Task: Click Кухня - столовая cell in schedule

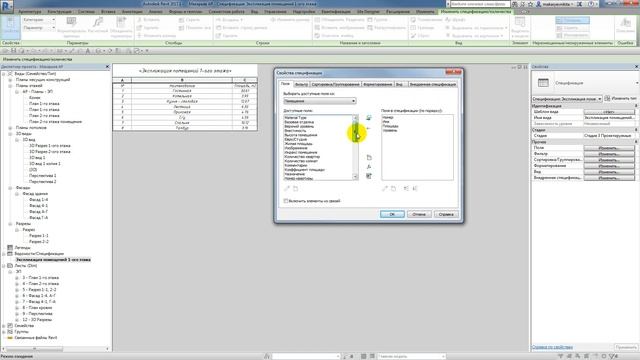Action: coord(182,101)
